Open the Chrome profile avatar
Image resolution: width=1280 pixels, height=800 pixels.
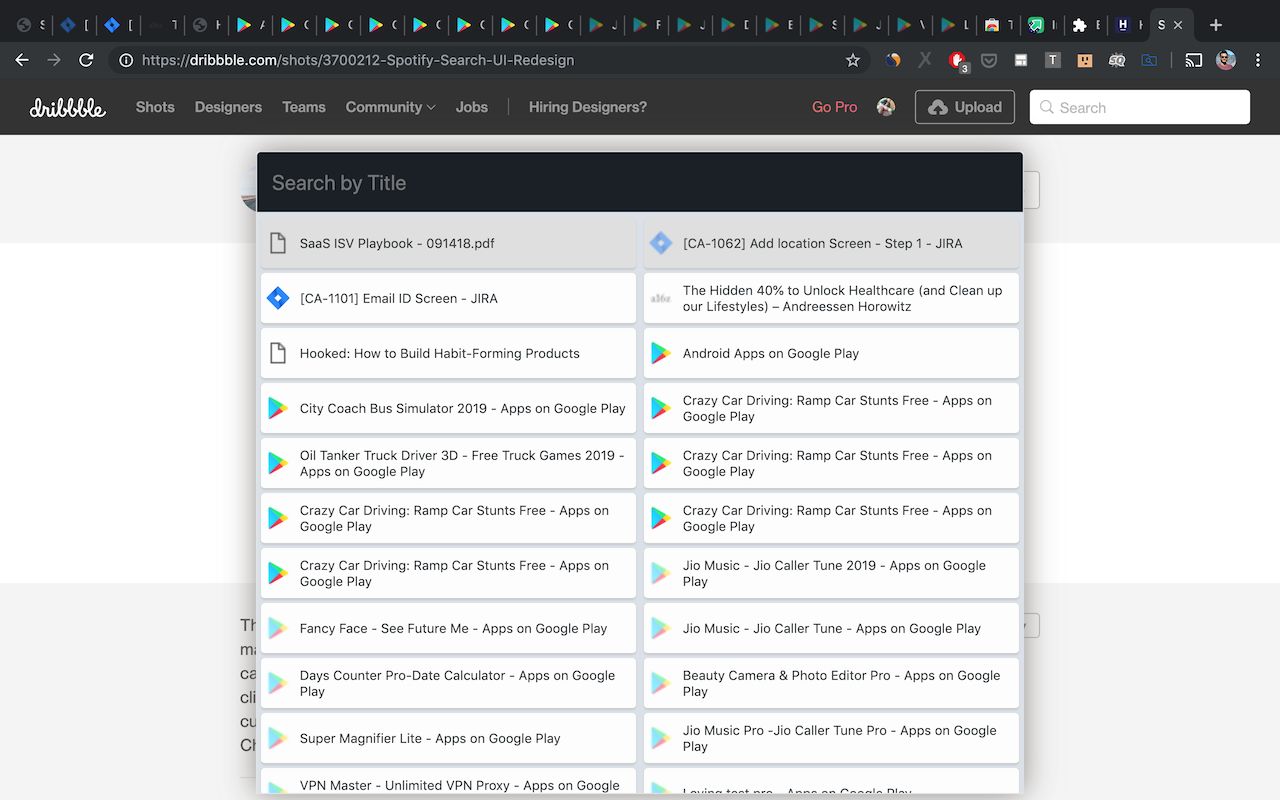pos(1226,60)
